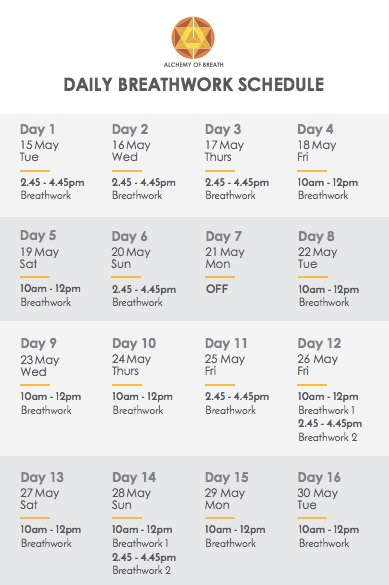Click the Day 9 heading
The height and width of the screenshot is (585, 389).
click(x=38, y=343)
